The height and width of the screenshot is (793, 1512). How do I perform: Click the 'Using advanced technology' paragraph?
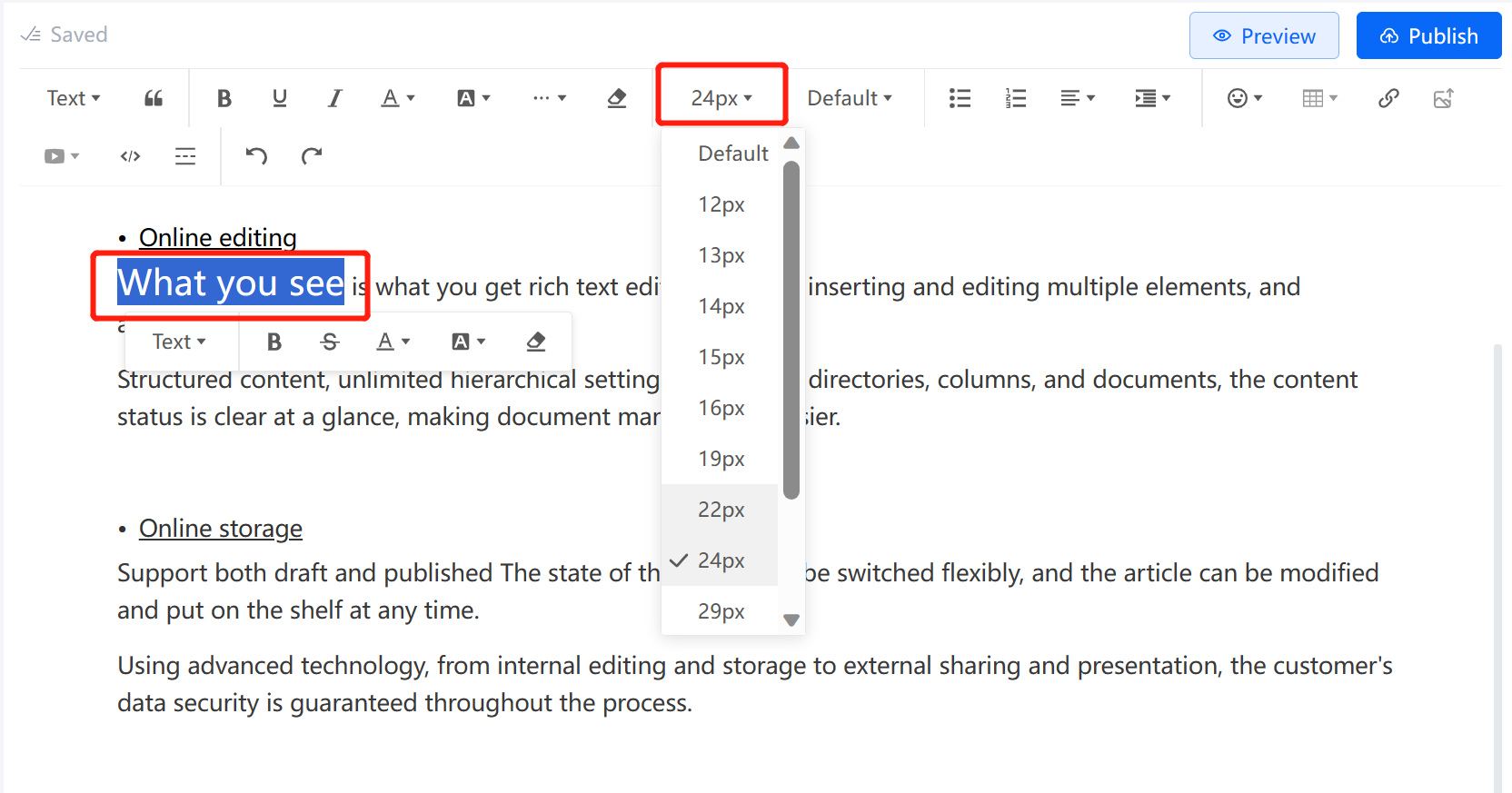click(x=755, y=684)
